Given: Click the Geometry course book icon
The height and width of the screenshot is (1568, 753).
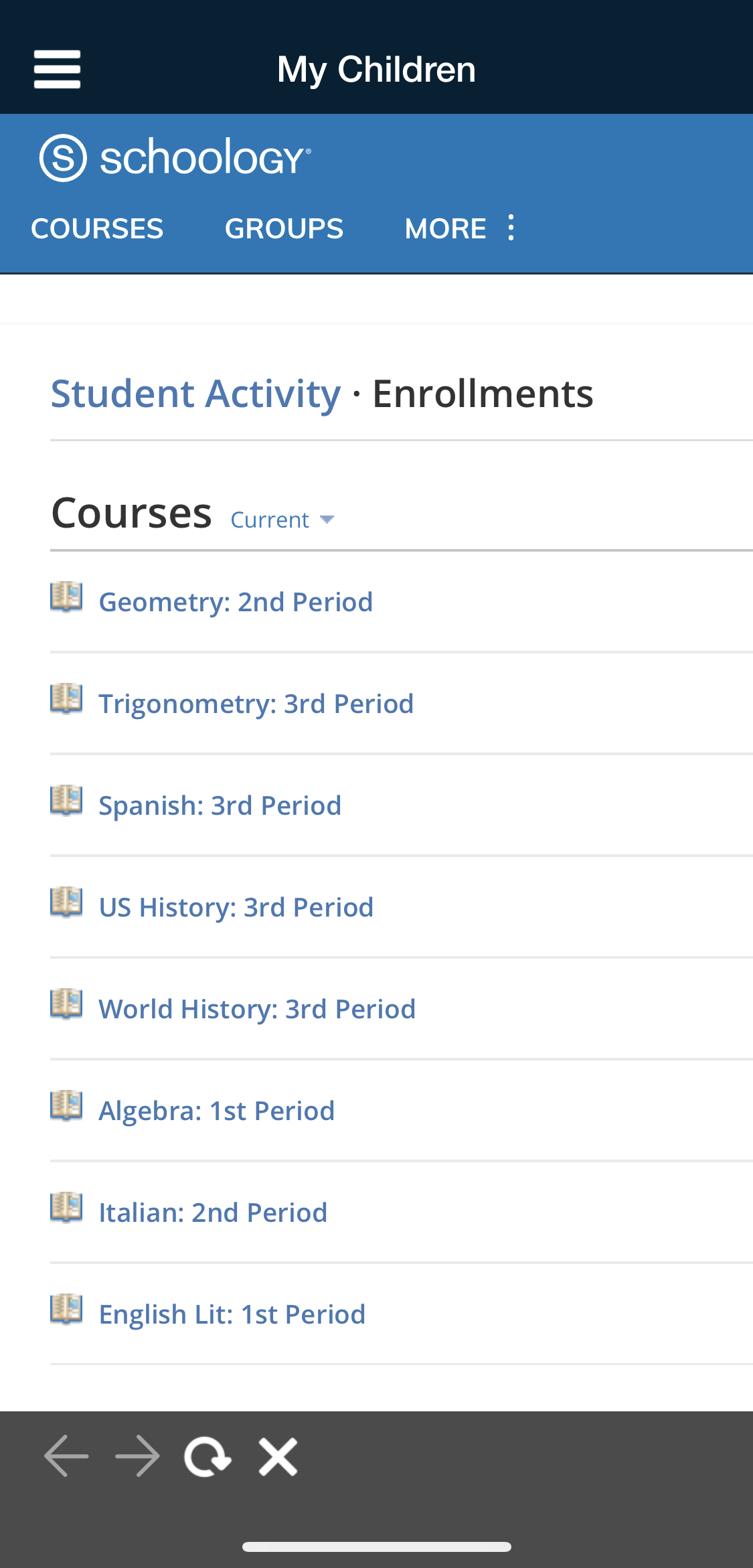Looking at the screenshot, I should click(66, 597).
